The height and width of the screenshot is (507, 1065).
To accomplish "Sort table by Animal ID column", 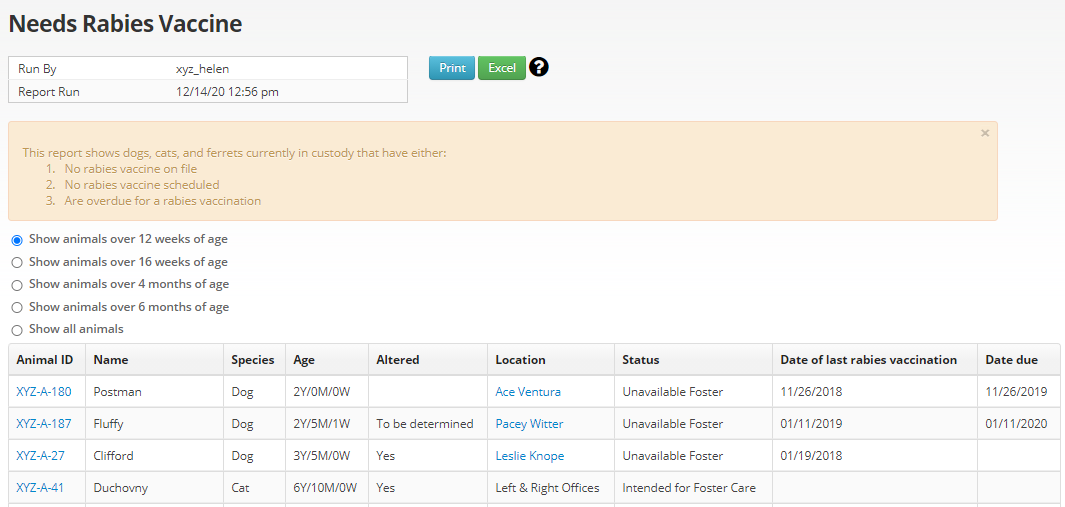I will pos(45,360).
